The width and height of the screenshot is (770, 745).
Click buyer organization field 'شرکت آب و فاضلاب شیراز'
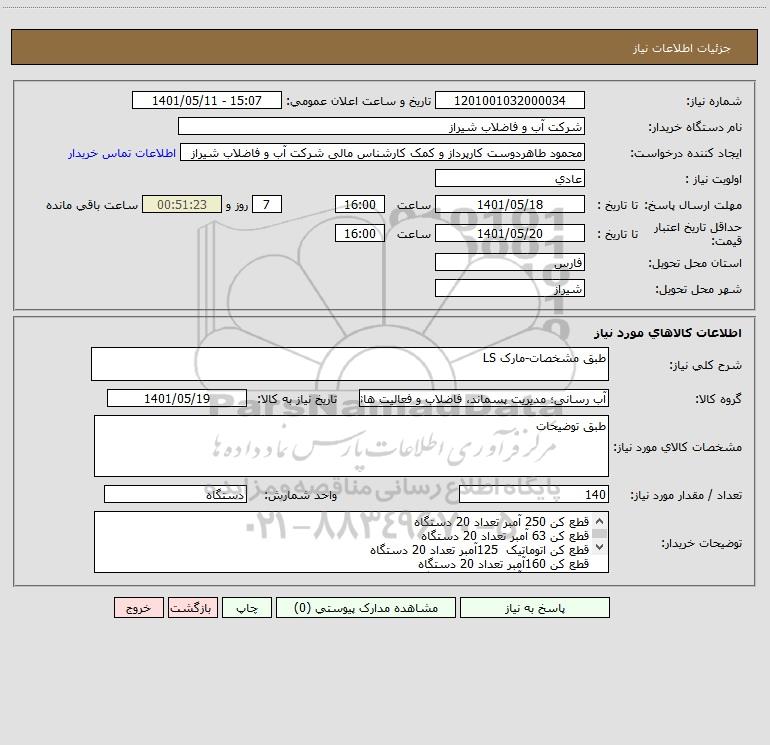point(381,126)
